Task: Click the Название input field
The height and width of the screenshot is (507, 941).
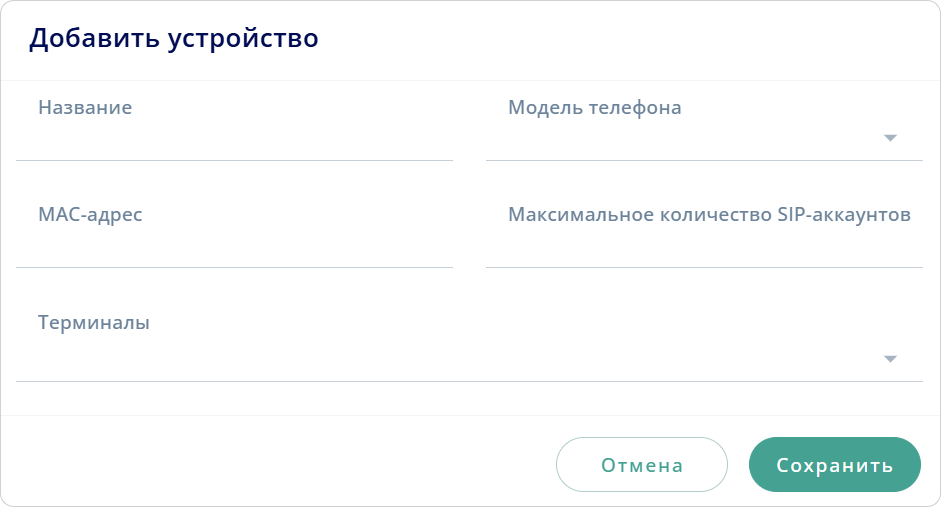Action: 234,138
